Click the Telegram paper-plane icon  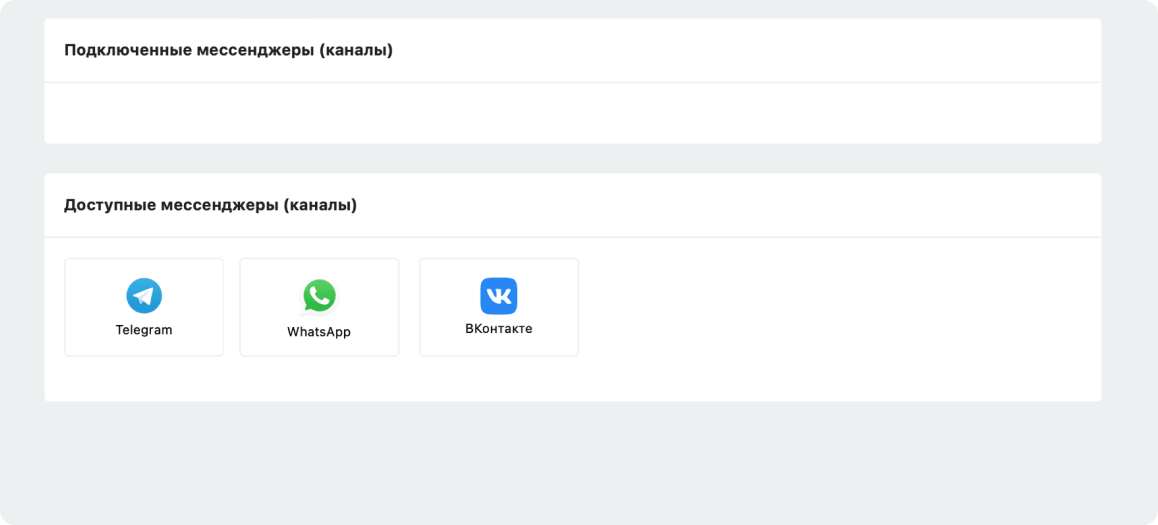click(144, 296)
